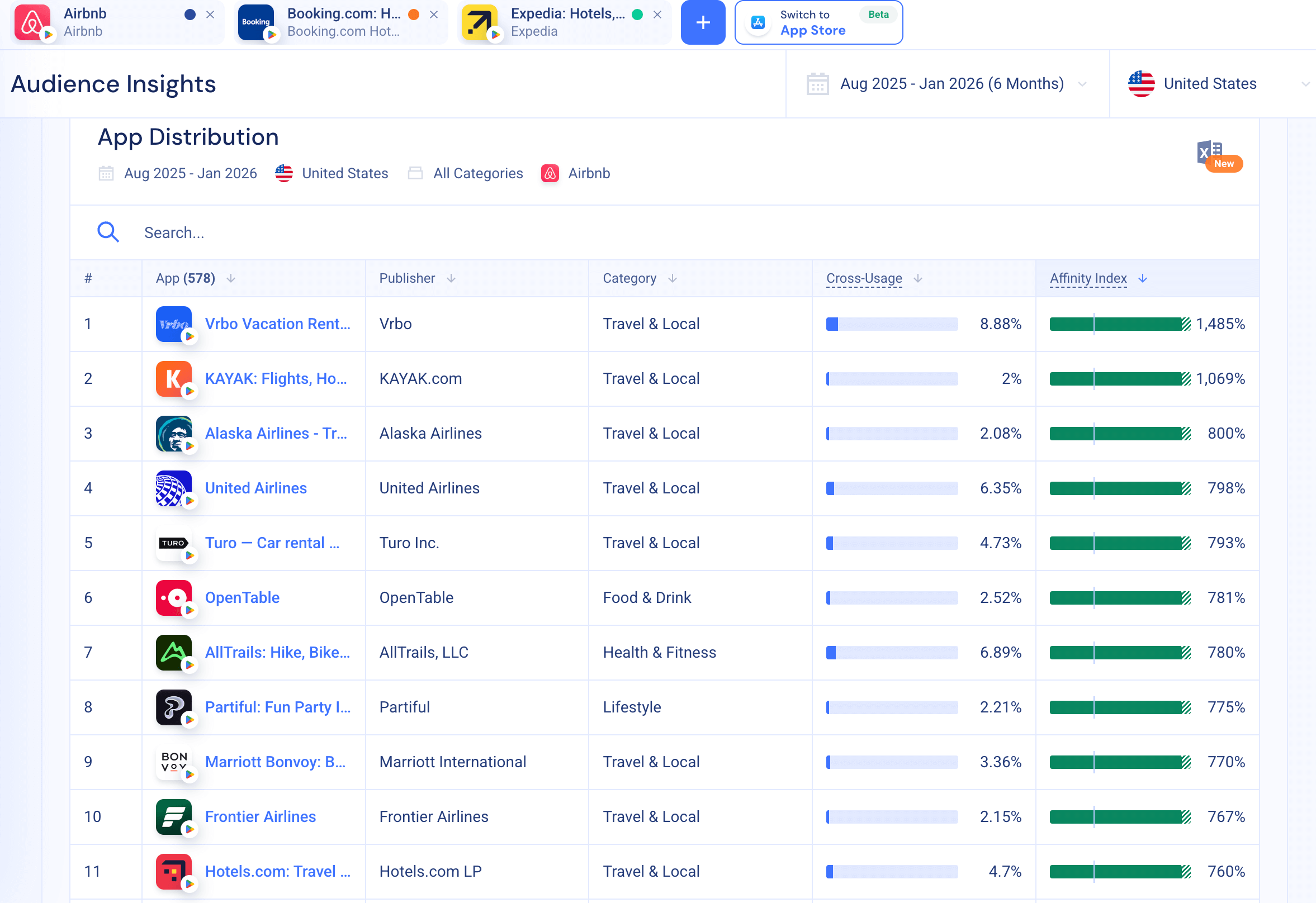1316x903 pixels.
Task: Open the date range dropdown
Action: click(x=948, y=84)
